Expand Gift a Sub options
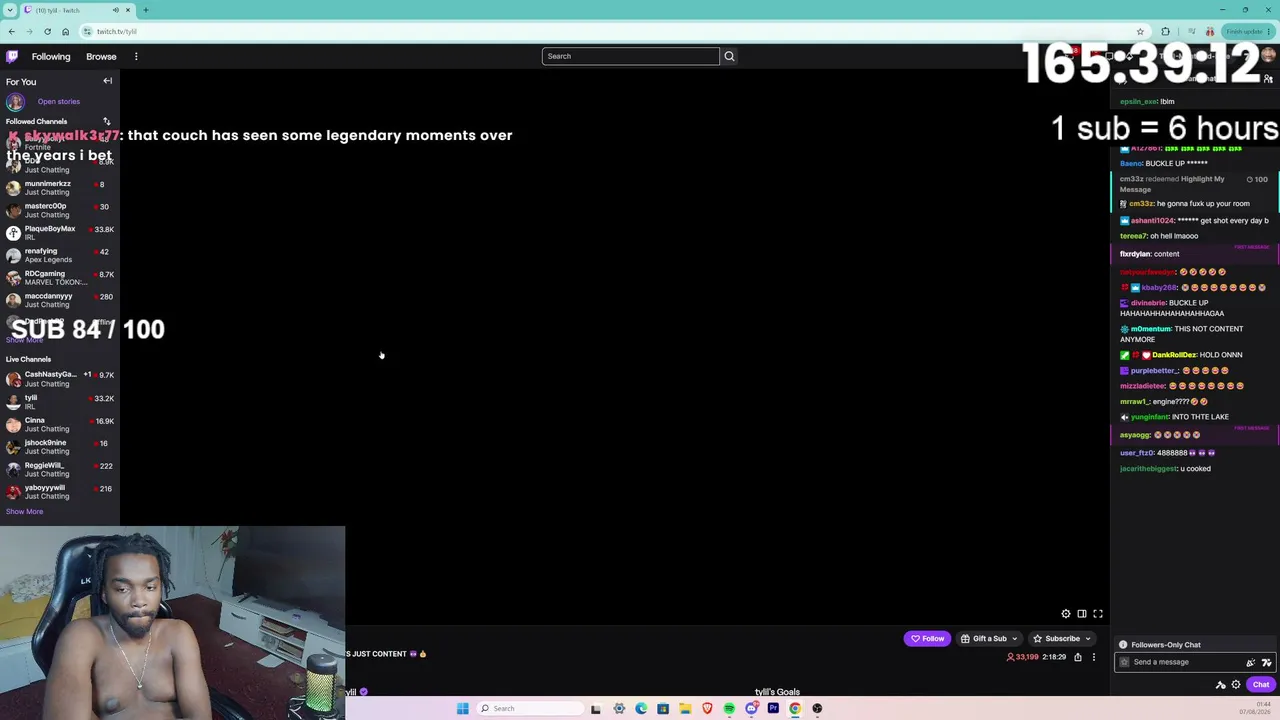 (x=1014, y=639)
